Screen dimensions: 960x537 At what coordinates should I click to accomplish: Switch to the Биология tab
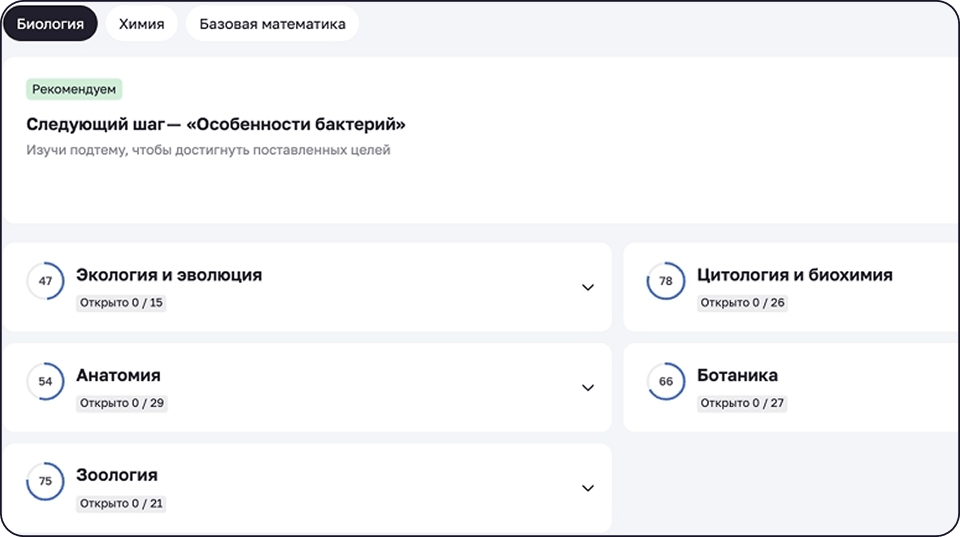tap(50, 24)
